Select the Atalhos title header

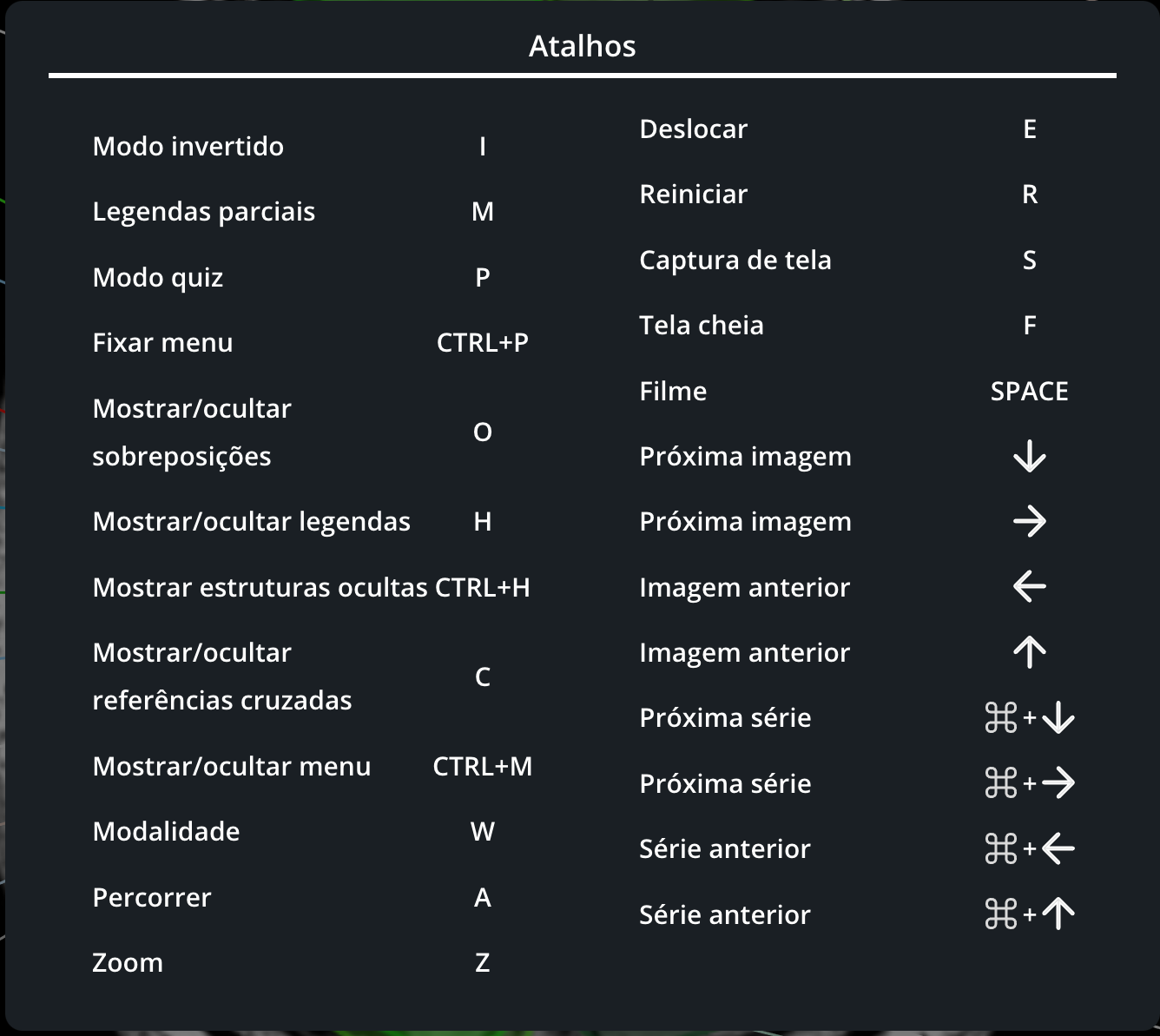click(x=583, y=46)
